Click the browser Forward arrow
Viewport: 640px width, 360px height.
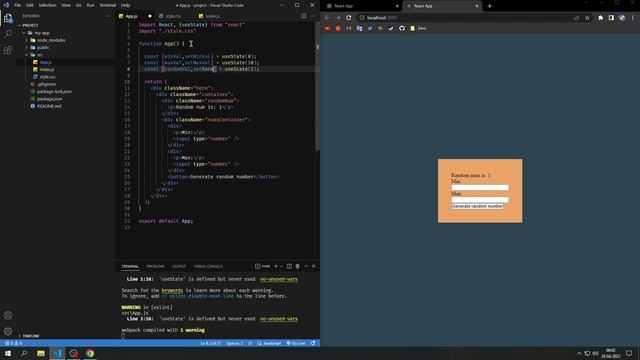(338, 18)
